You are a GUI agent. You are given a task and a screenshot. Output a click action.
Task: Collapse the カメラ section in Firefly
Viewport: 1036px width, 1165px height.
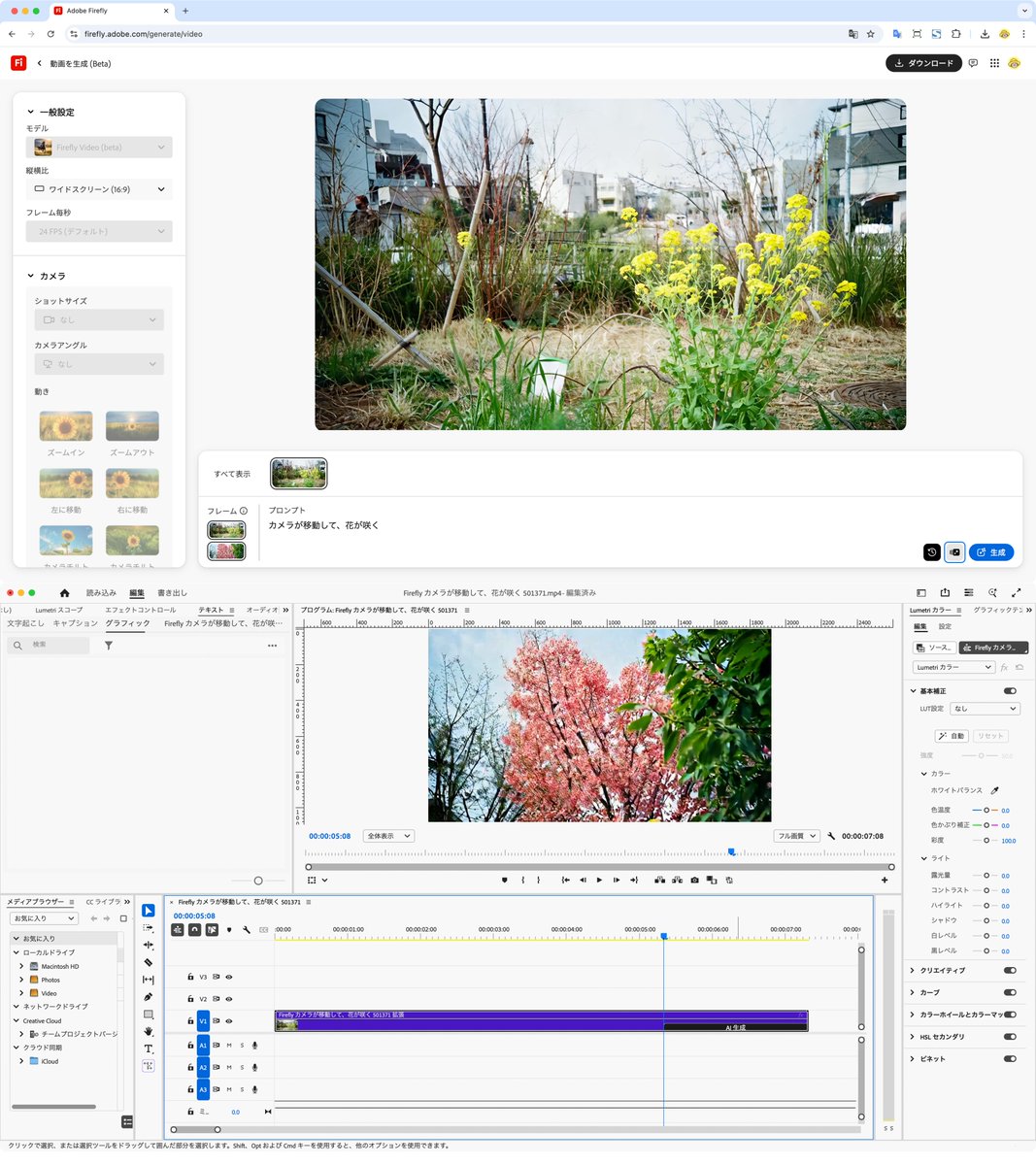(30, 277)
